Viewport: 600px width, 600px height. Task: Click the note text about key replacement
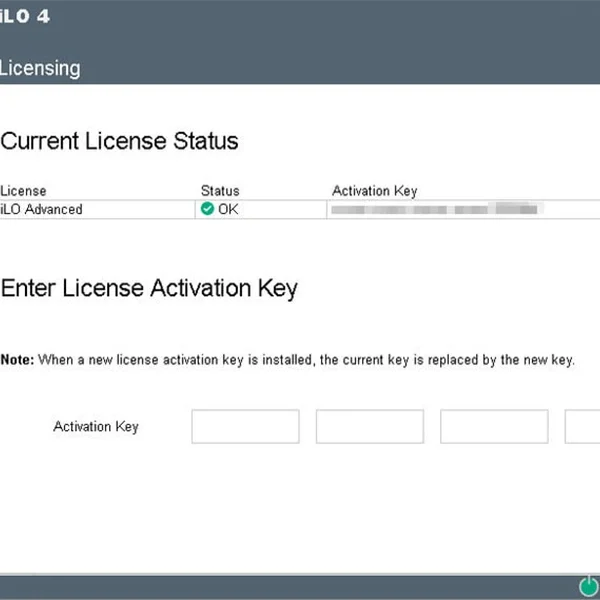click(x=306, y=360)
